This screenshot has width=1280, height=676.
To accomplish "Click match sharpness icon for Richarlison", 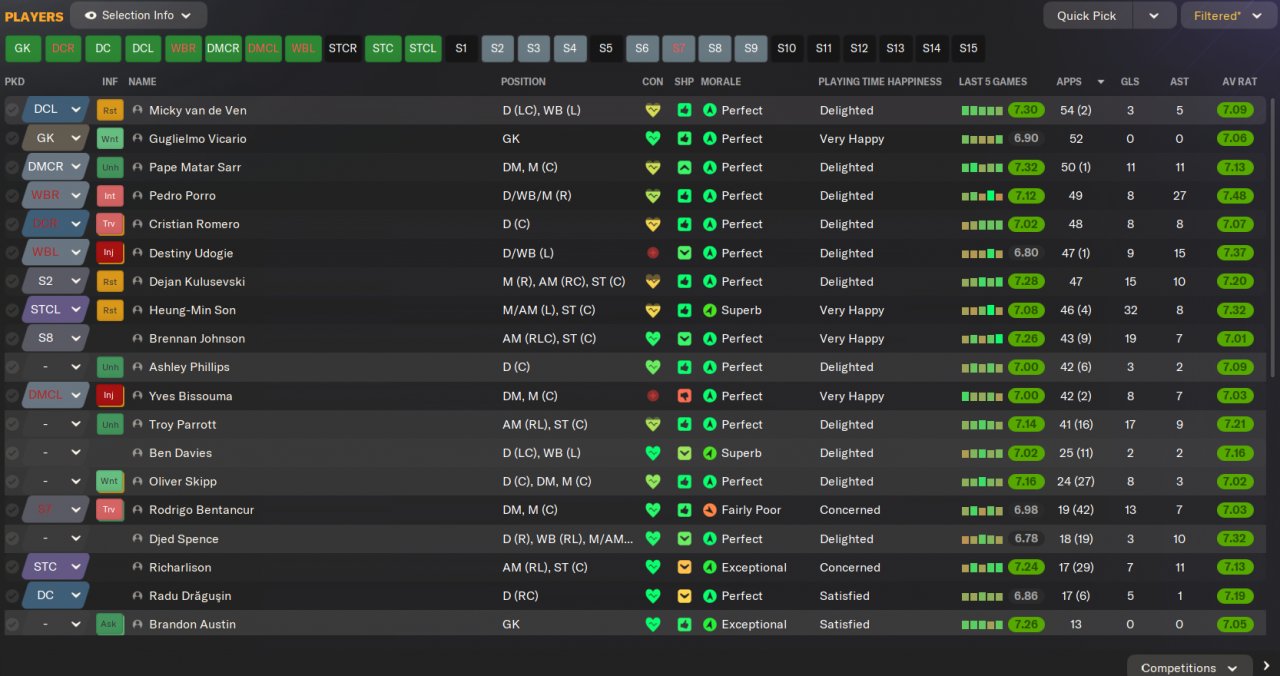I will coord(684,567).
